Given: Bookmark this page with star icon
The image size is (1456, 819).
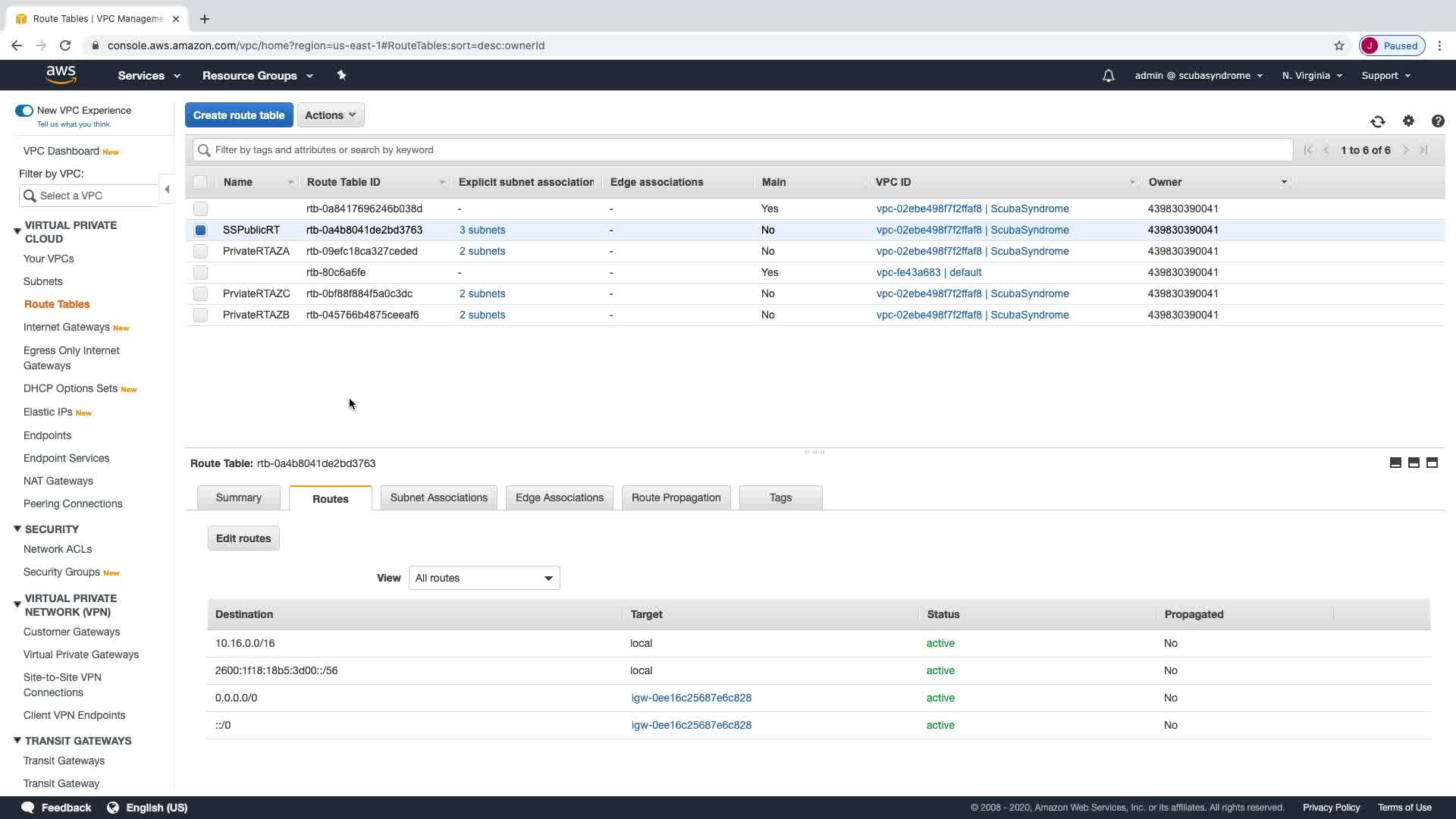Looking at the screenshot, I should point(1339,45).
